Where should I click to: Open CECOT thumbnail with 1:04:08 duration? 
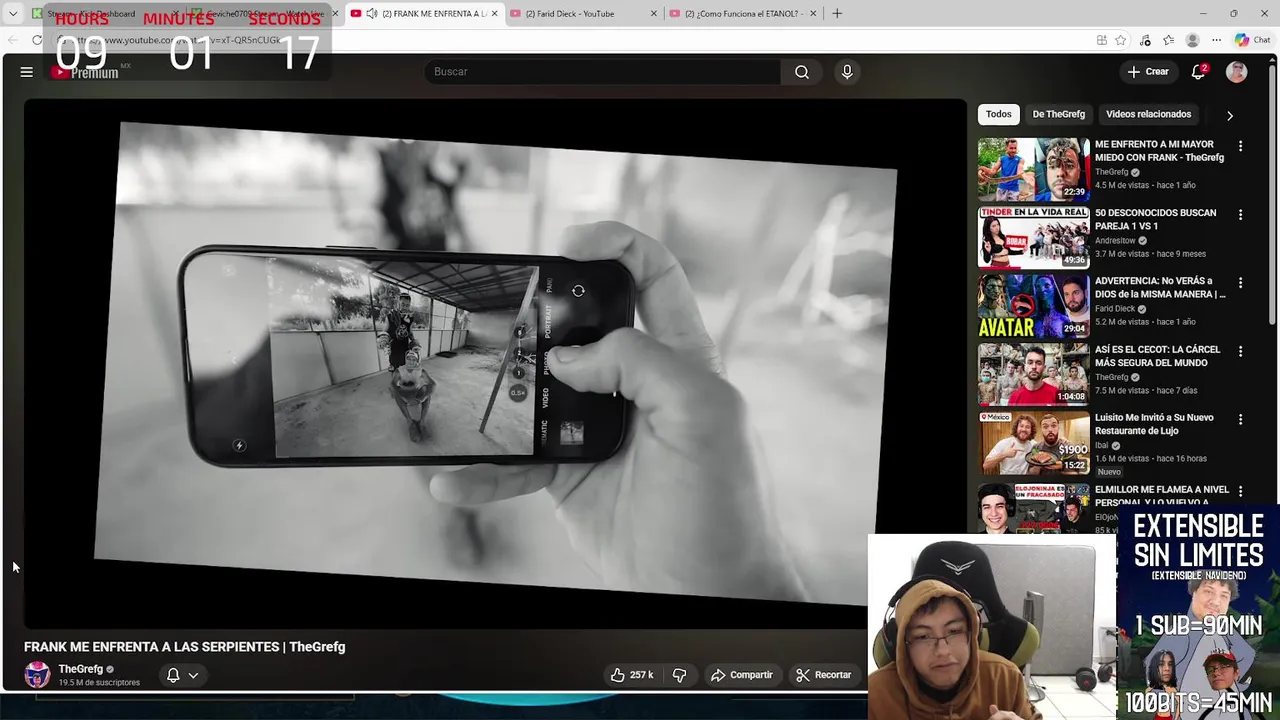point(1033,374)
